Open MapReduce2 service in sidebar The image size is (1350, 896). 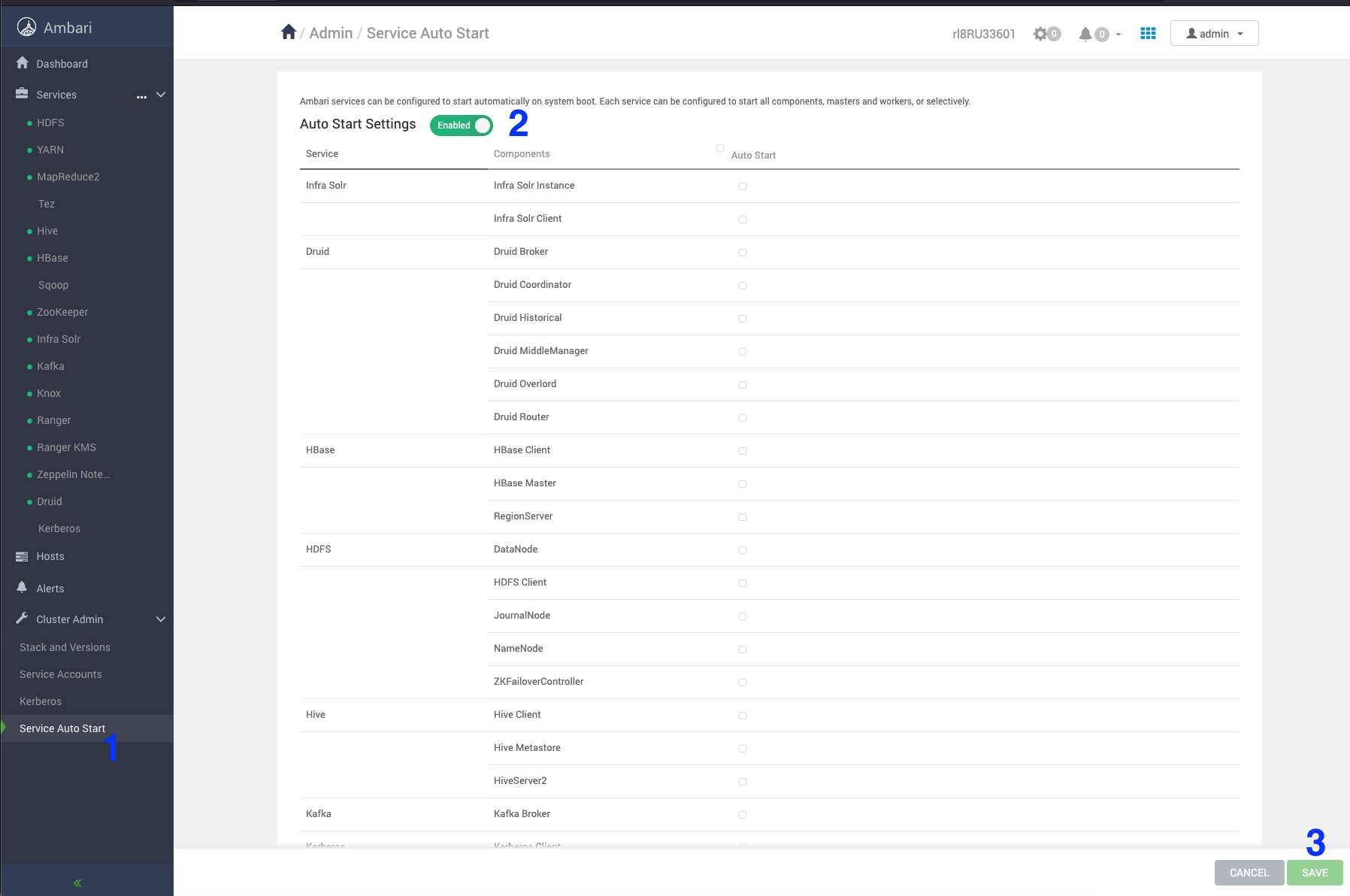[68, 177]
